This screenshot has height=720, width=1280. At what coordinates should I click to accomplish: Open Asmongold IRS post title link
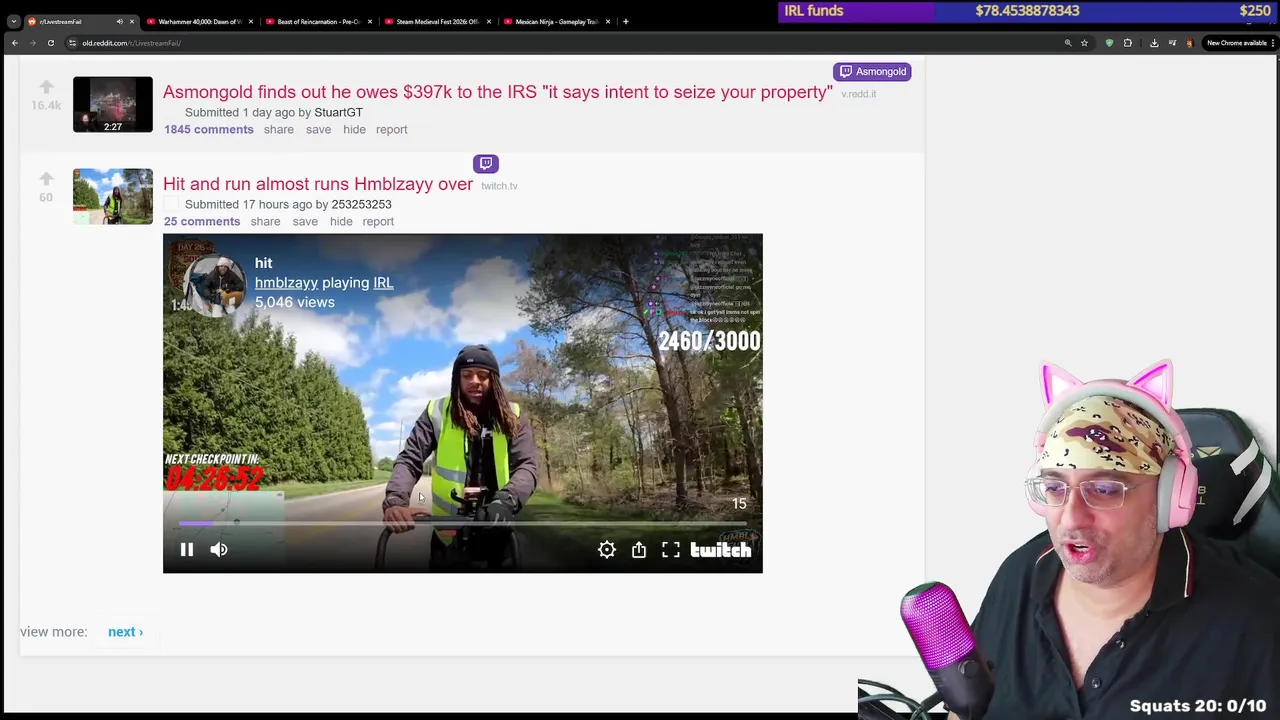coord(498,92)
